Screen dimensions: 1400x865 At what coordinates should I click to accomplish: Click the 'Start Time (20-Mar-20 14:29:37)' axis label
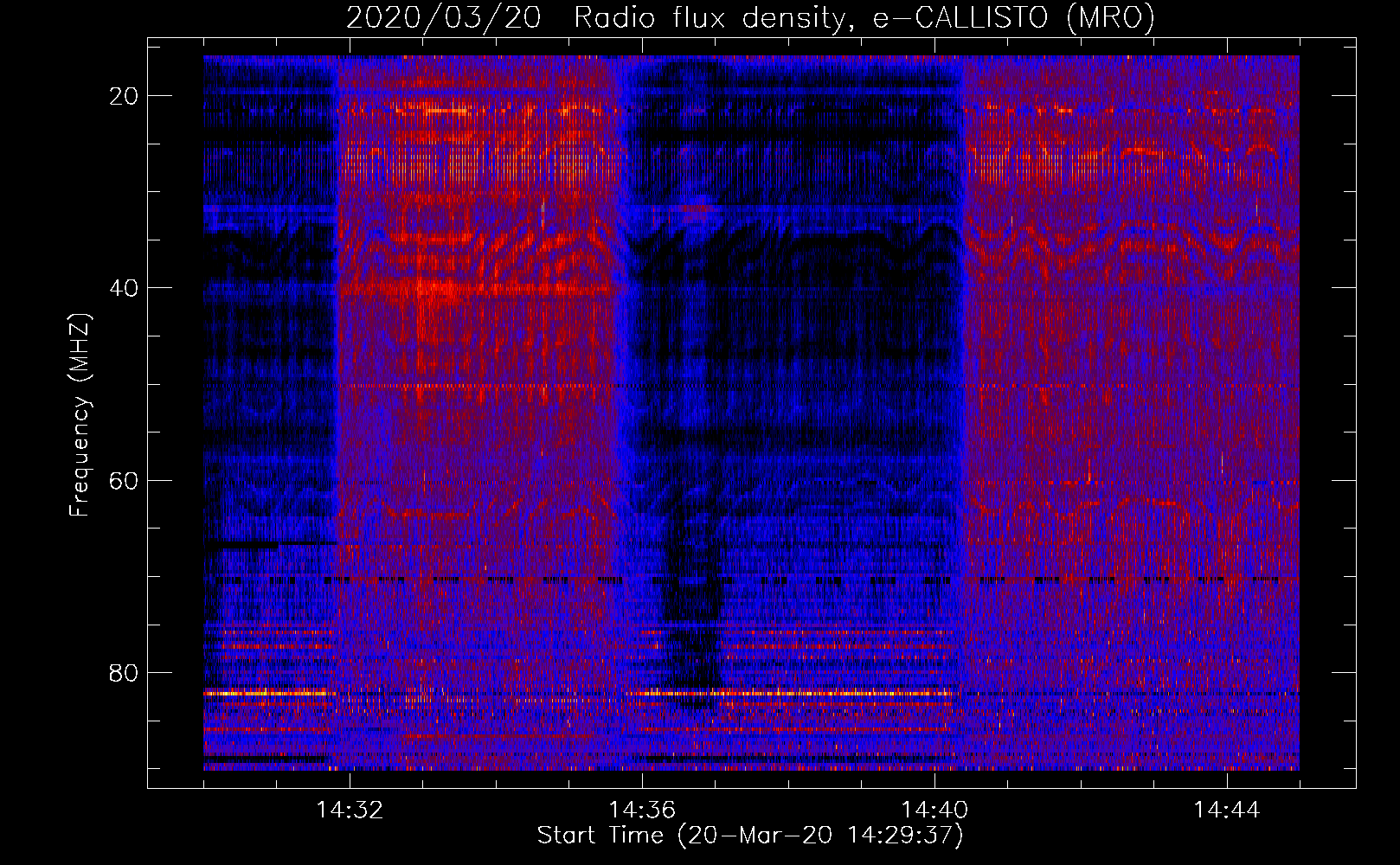750,836
